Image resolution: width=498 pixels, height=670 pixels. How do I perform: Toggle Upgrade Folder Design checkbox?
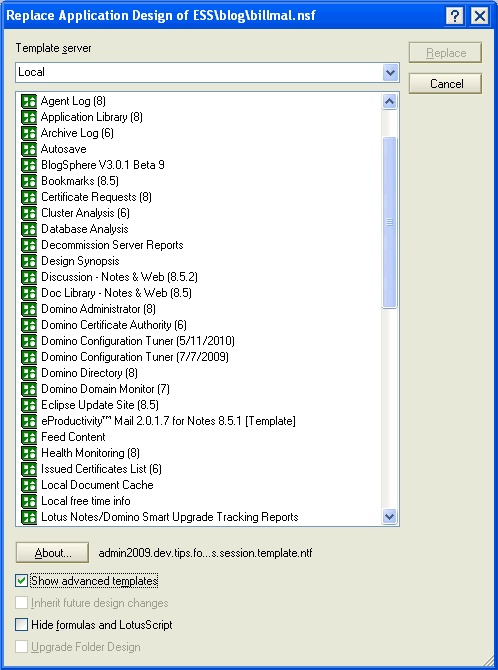click(21, 647)
